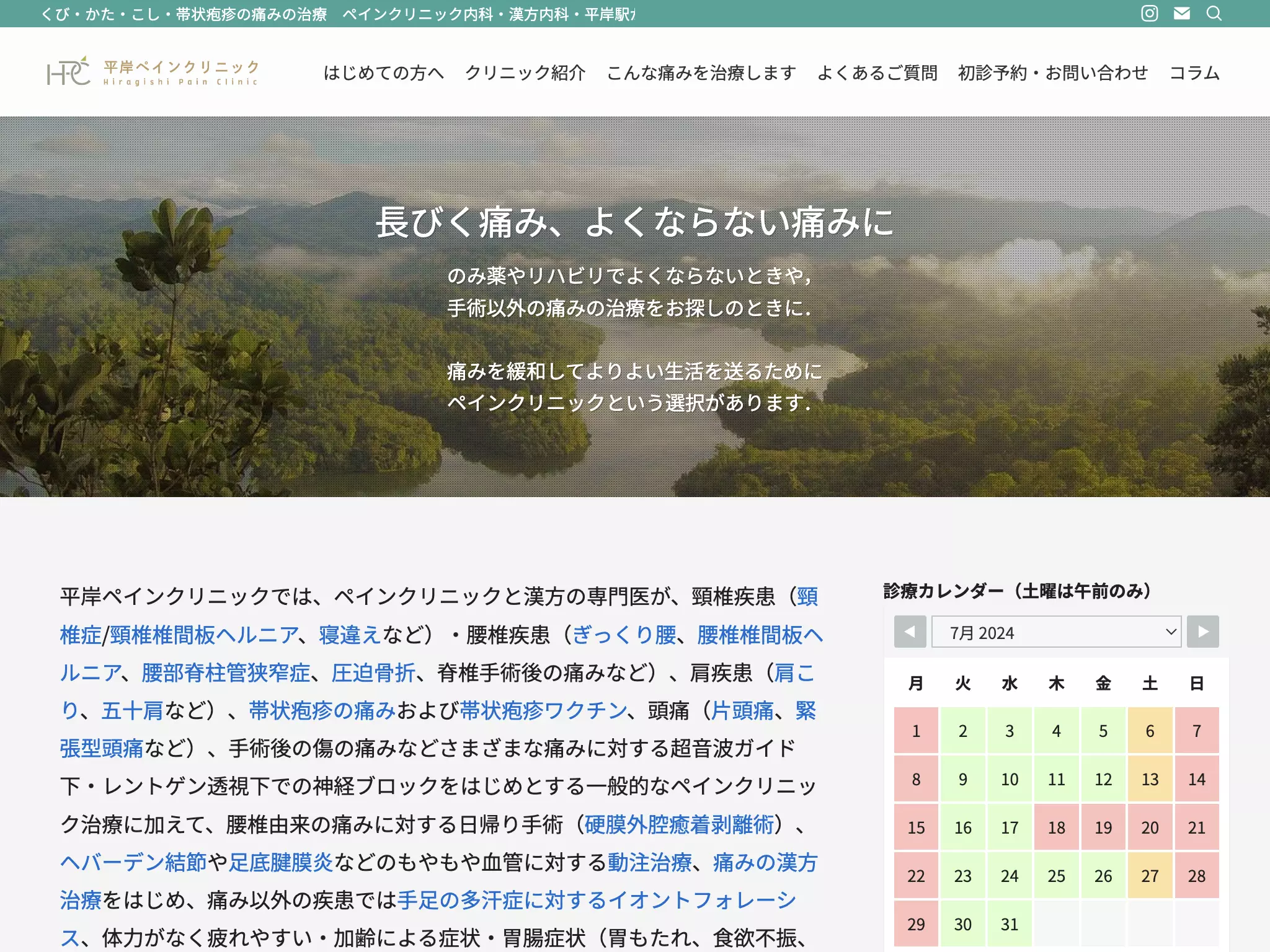Select calendar date 31
This screenshot has width=1270, height=952.
[x=1010, y=924]
